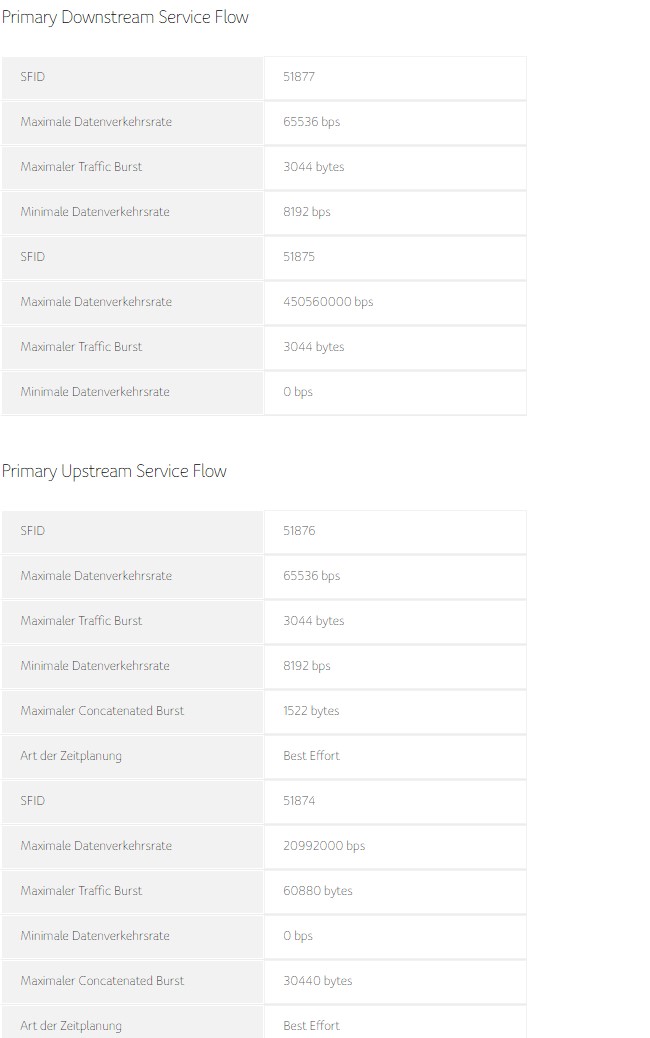Select the upstream value 20992000 bps
Image resolution: width=650 pixels, height=1038 pixels.
(x=324, y=846)
